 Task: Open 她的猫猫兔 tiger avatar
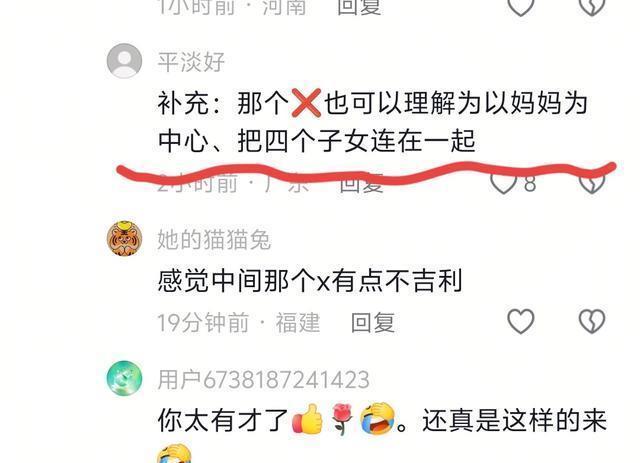click(124, 238)
